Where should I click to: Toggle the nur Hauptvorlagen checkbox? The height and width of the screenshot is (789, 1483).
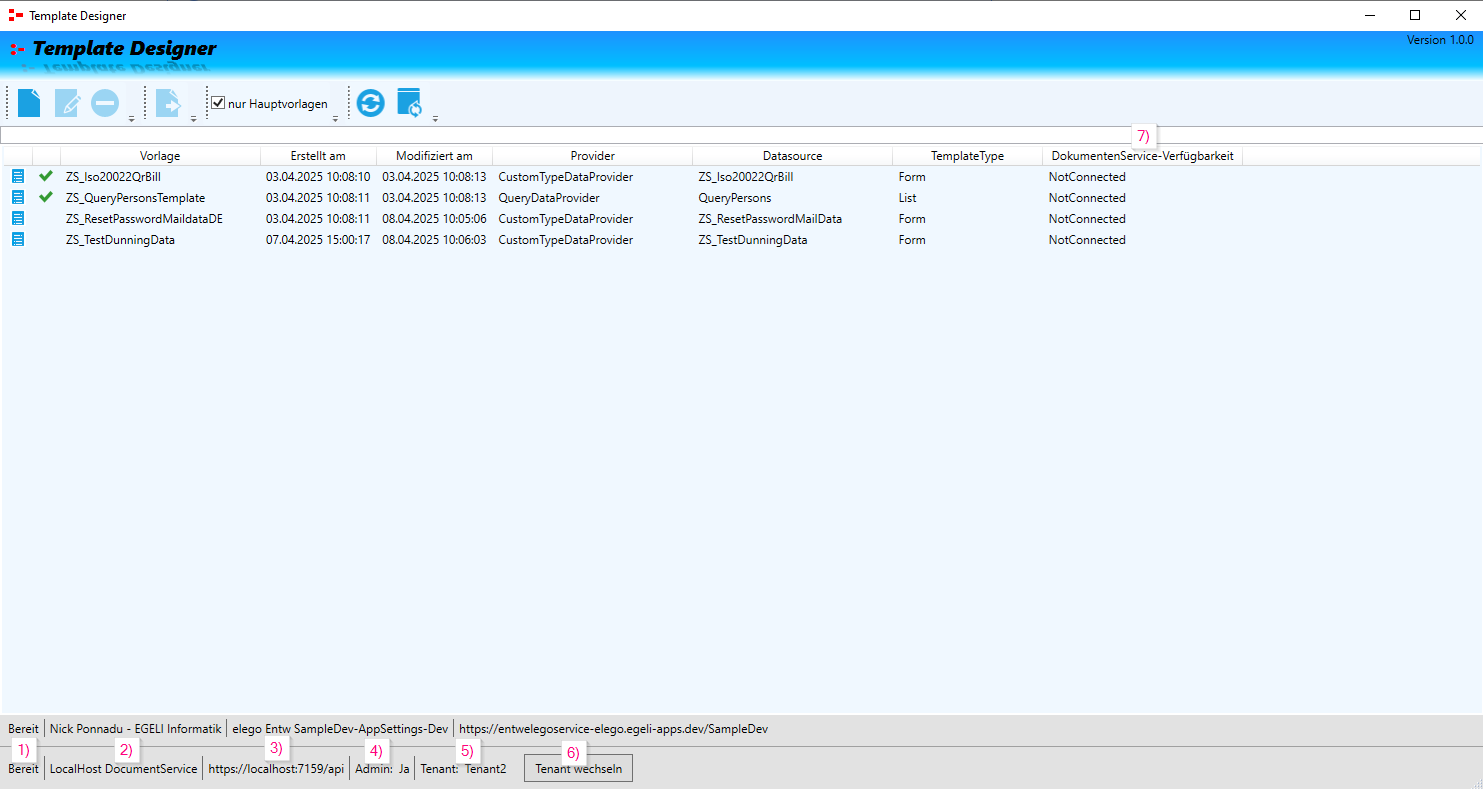pos(218,103)
